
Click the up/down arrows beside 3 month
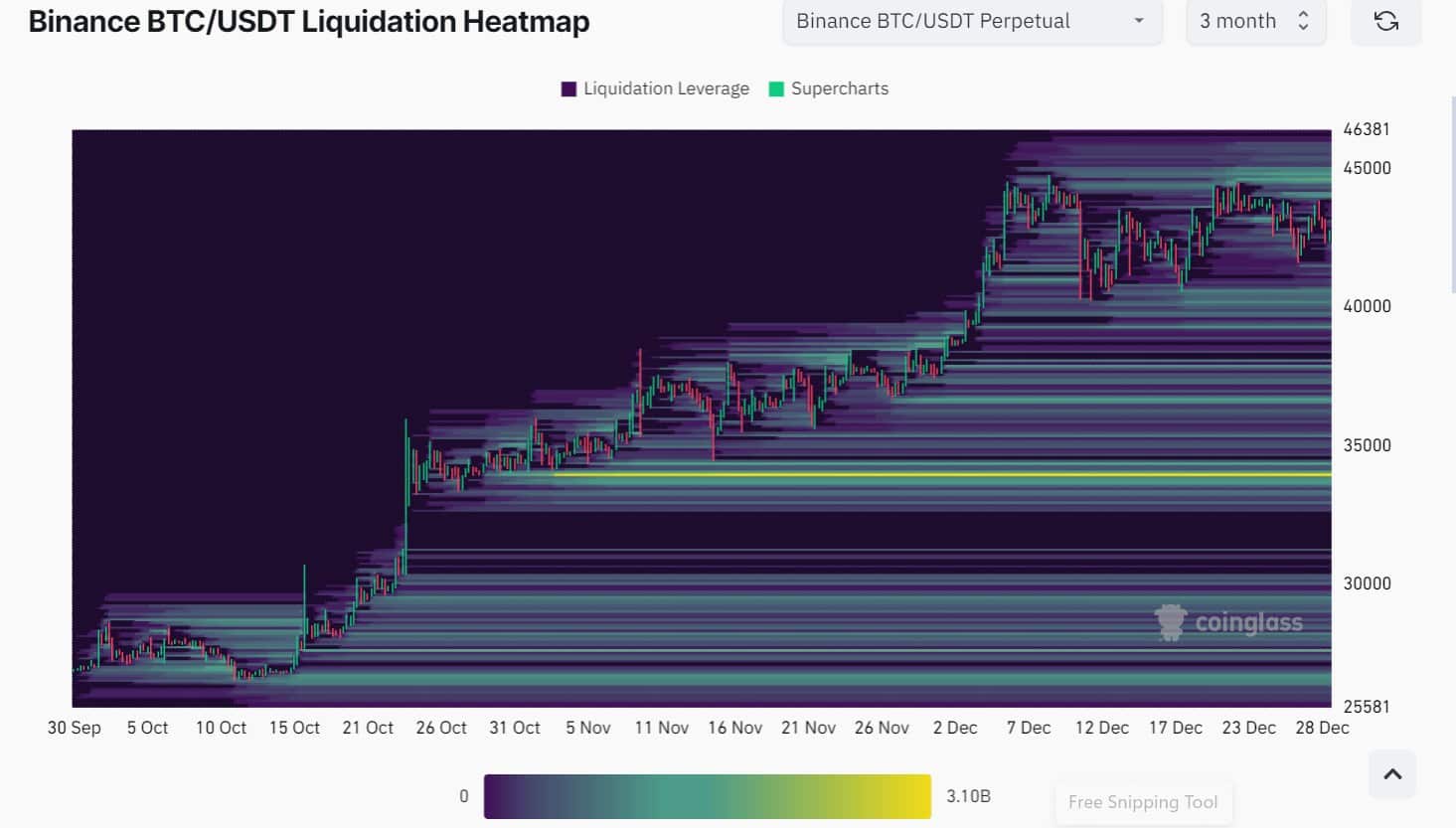coord(1303,21)
